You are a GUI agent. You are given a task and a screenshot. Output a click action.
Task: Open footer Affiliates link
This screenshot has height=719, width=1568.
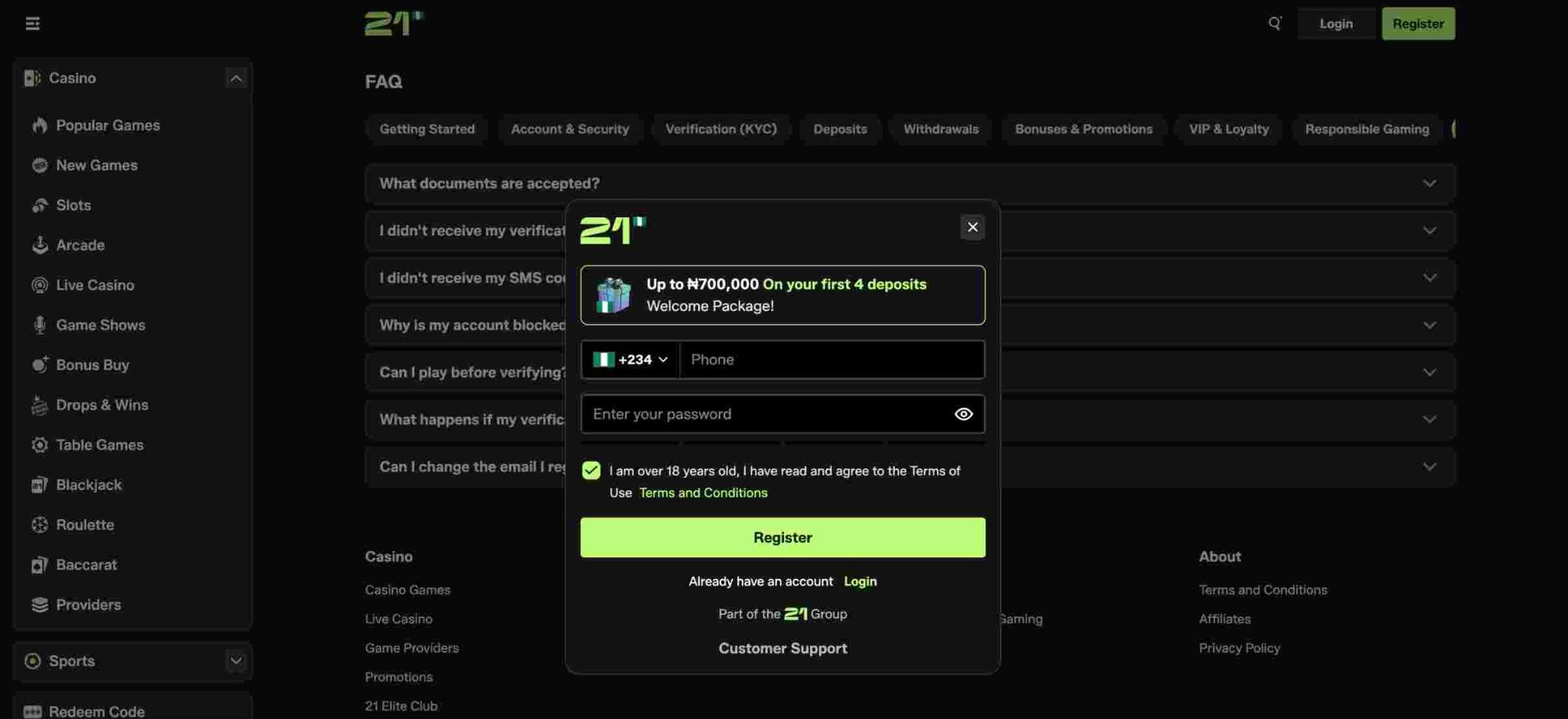click(x=1224, y=619)
